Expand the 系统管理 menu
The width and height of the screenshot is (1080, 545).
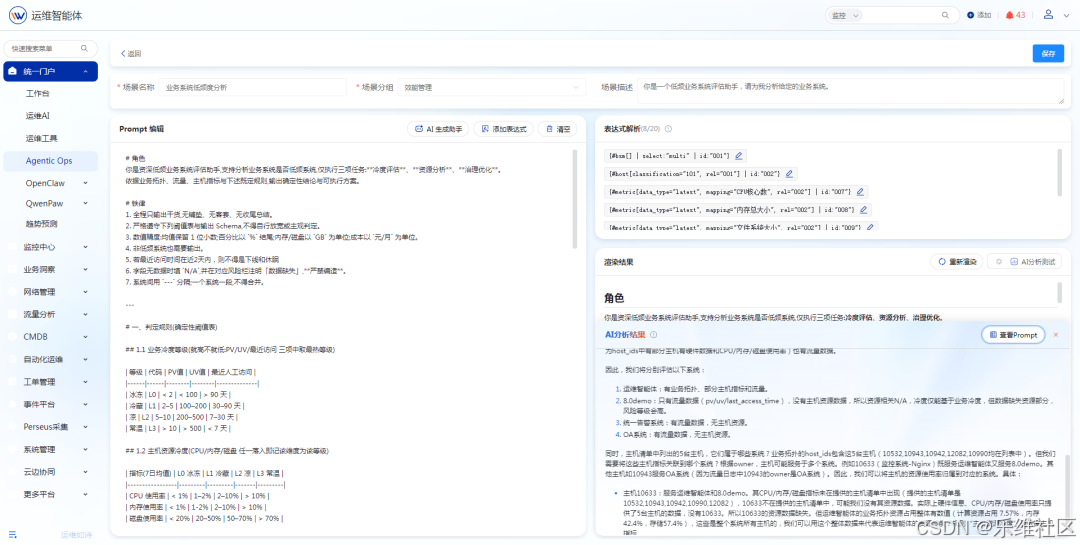point(85,449)
